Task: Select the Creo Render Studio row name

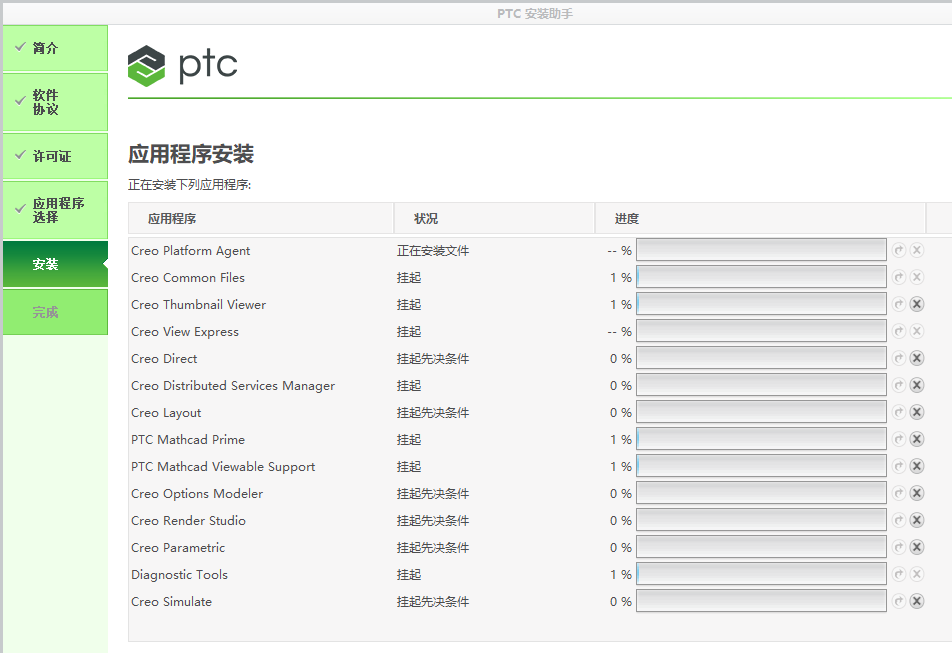Action: tap(188, 521)
